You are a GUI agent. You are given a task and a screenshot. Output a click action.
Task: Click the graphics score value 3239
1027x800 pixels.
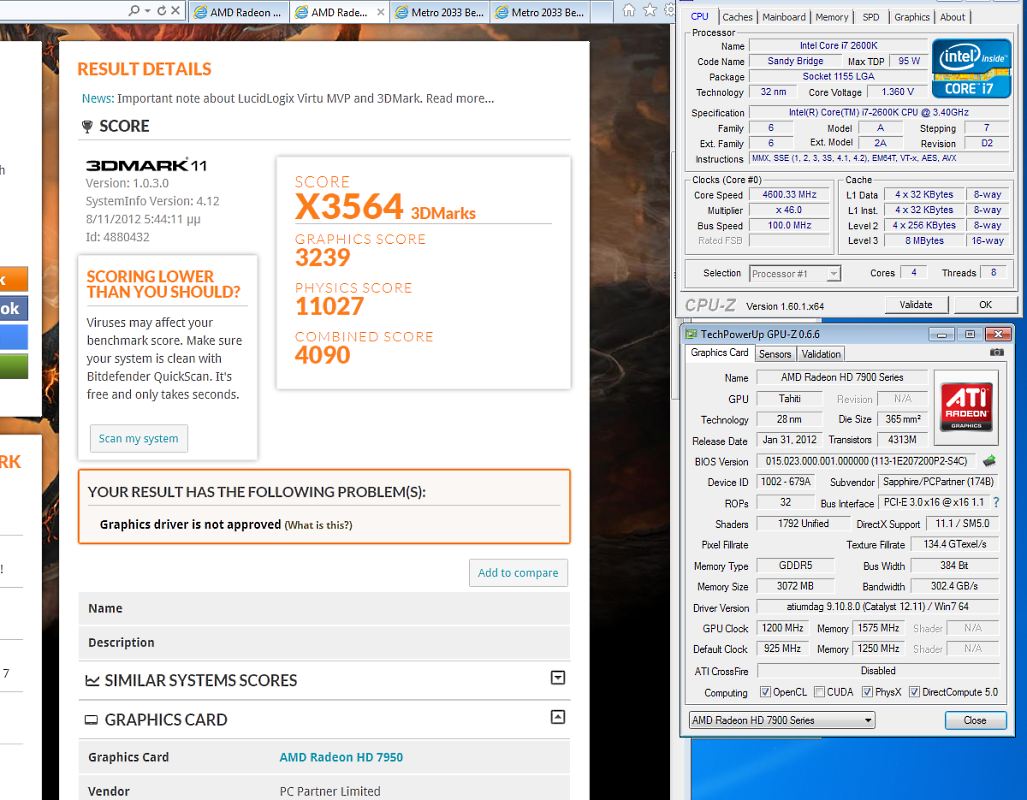click(x=322, y=257)
